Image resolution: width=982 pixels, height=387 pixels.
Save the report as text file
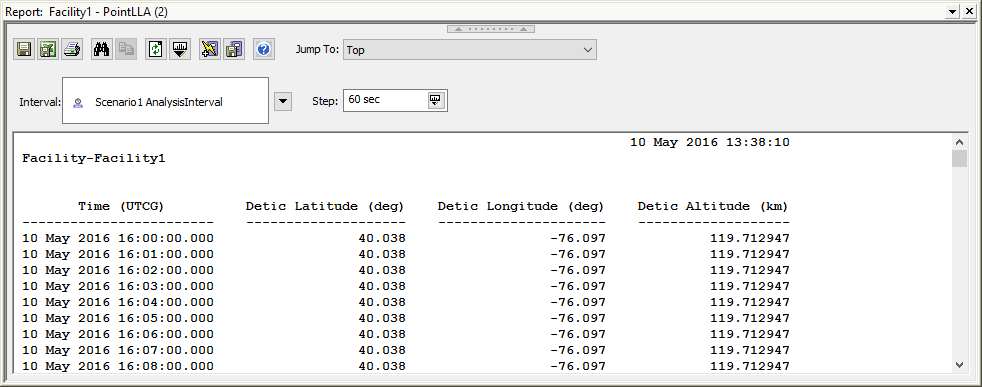click(x=24, y=49)
